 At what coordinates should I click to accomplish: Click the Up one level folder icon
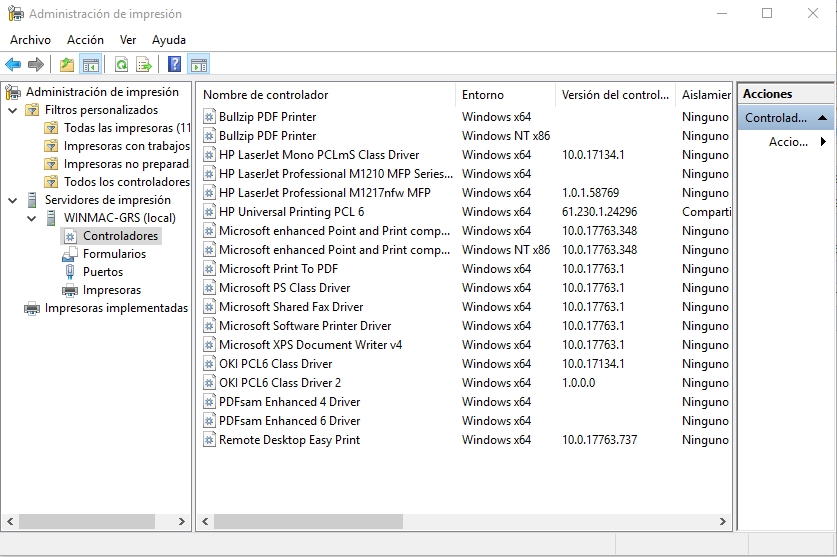point(67,65)
